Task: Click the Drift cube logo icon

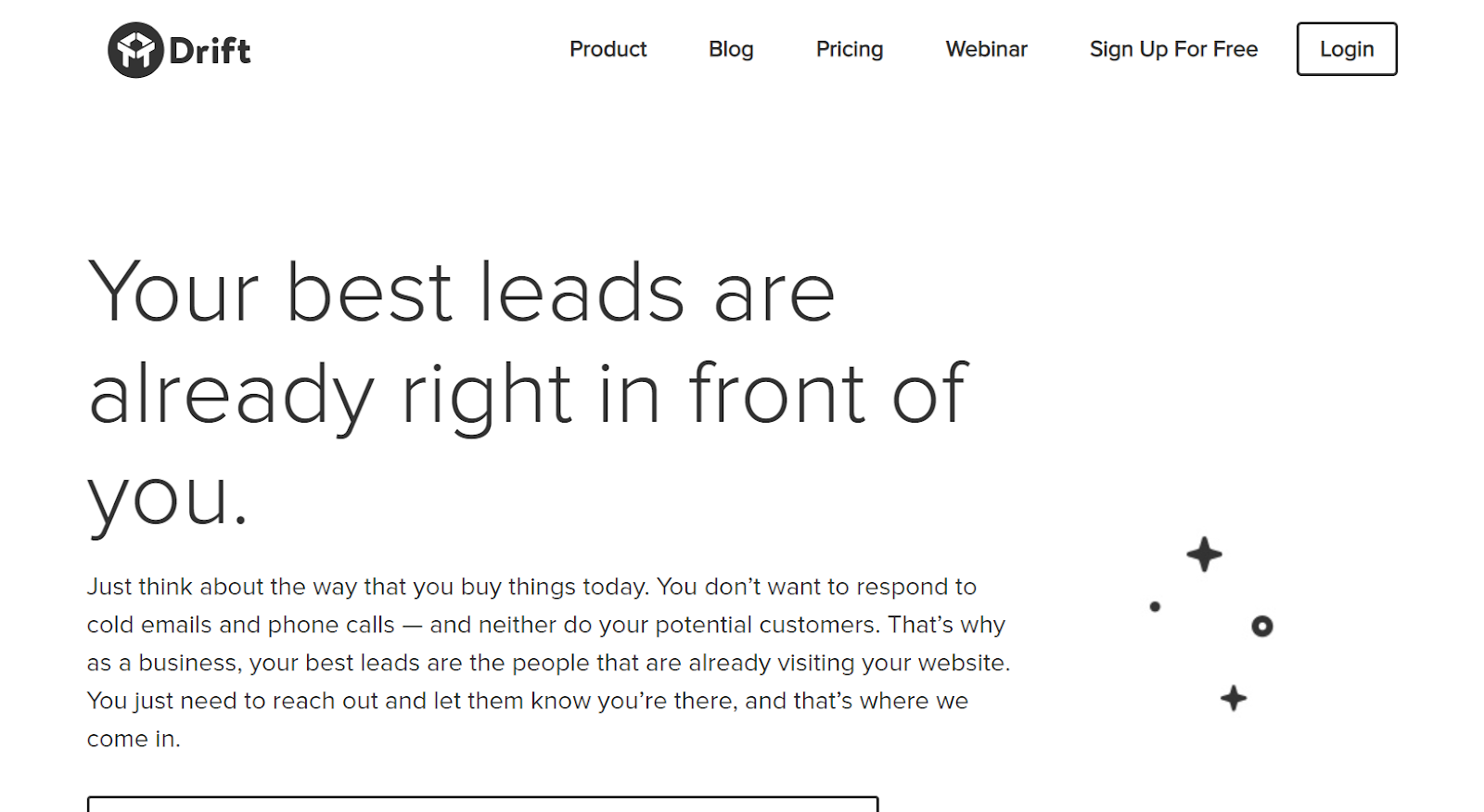Action: pyautogui.click(x=135, y=50)
